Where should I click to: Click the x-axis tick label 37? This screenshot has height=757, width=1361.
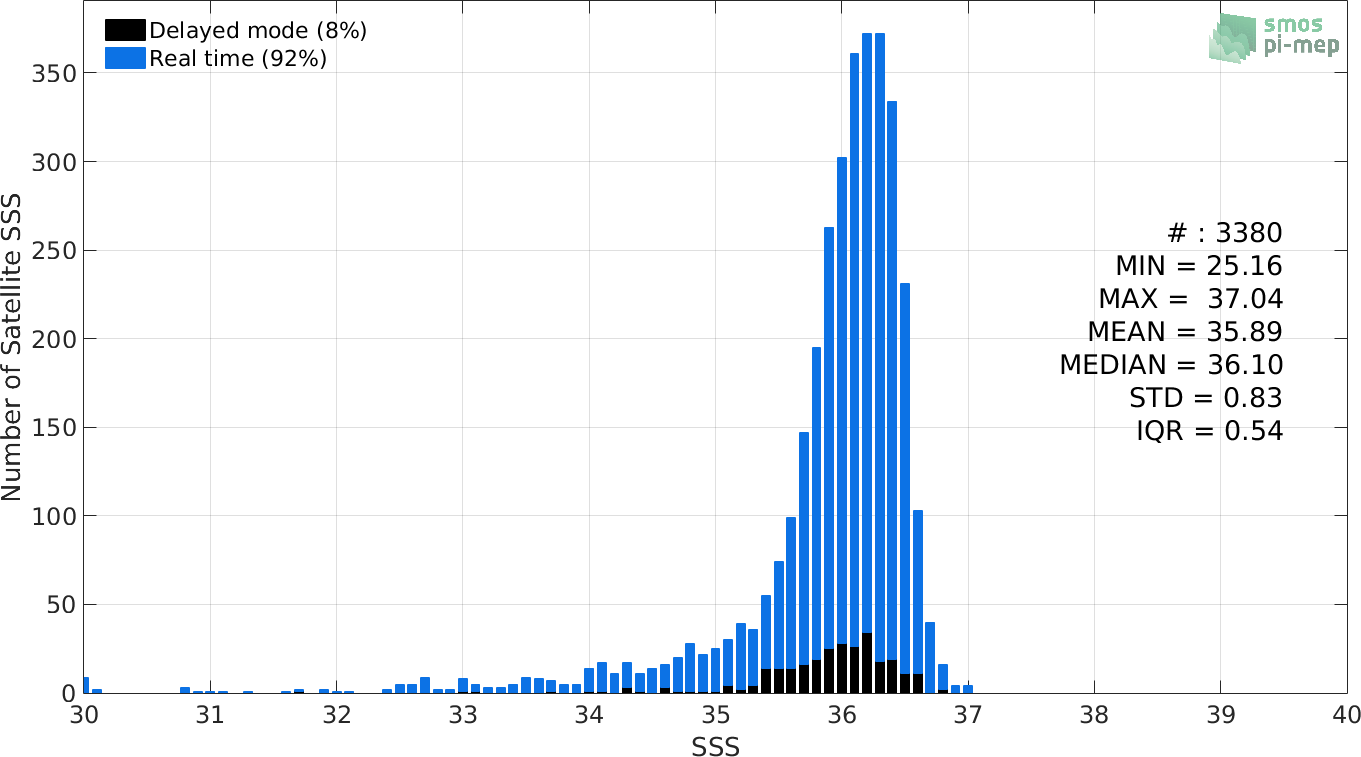(x=968, y=716)
